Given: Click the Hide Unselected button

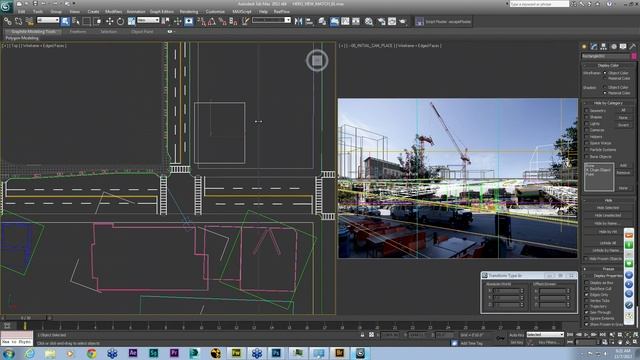Looking at the screenshot, I should click(608, 216).
